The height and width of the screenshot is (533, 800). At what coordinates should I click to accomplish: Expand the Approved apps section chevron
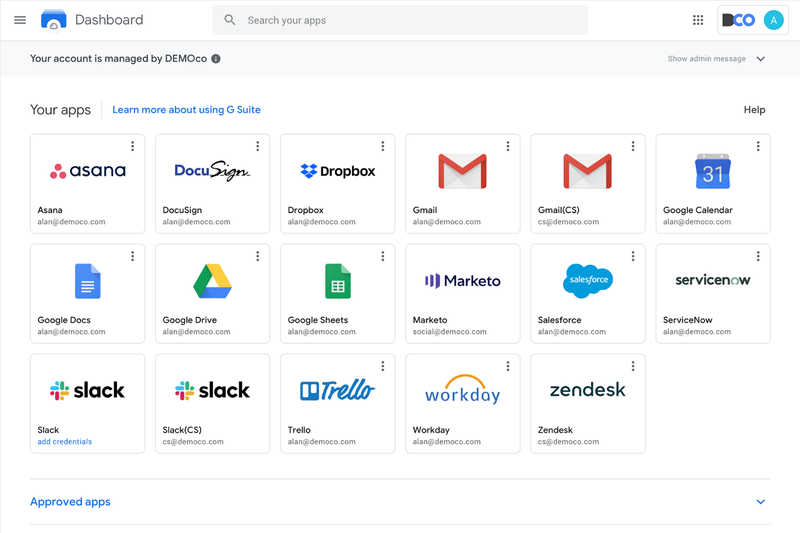[761, 502]
